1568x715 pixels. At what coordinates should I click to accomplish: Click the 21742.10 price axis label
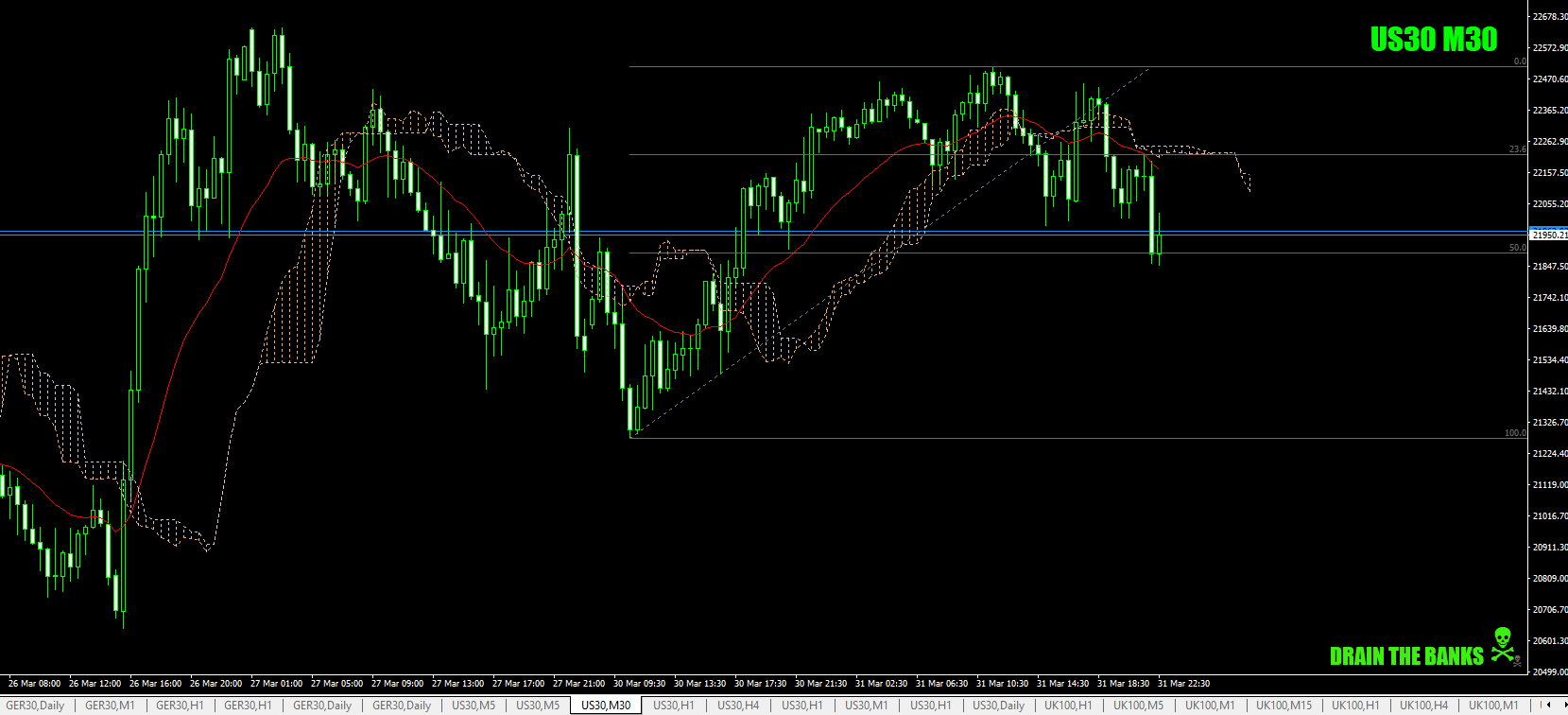pyautogui.click(x=1550, y=298)
